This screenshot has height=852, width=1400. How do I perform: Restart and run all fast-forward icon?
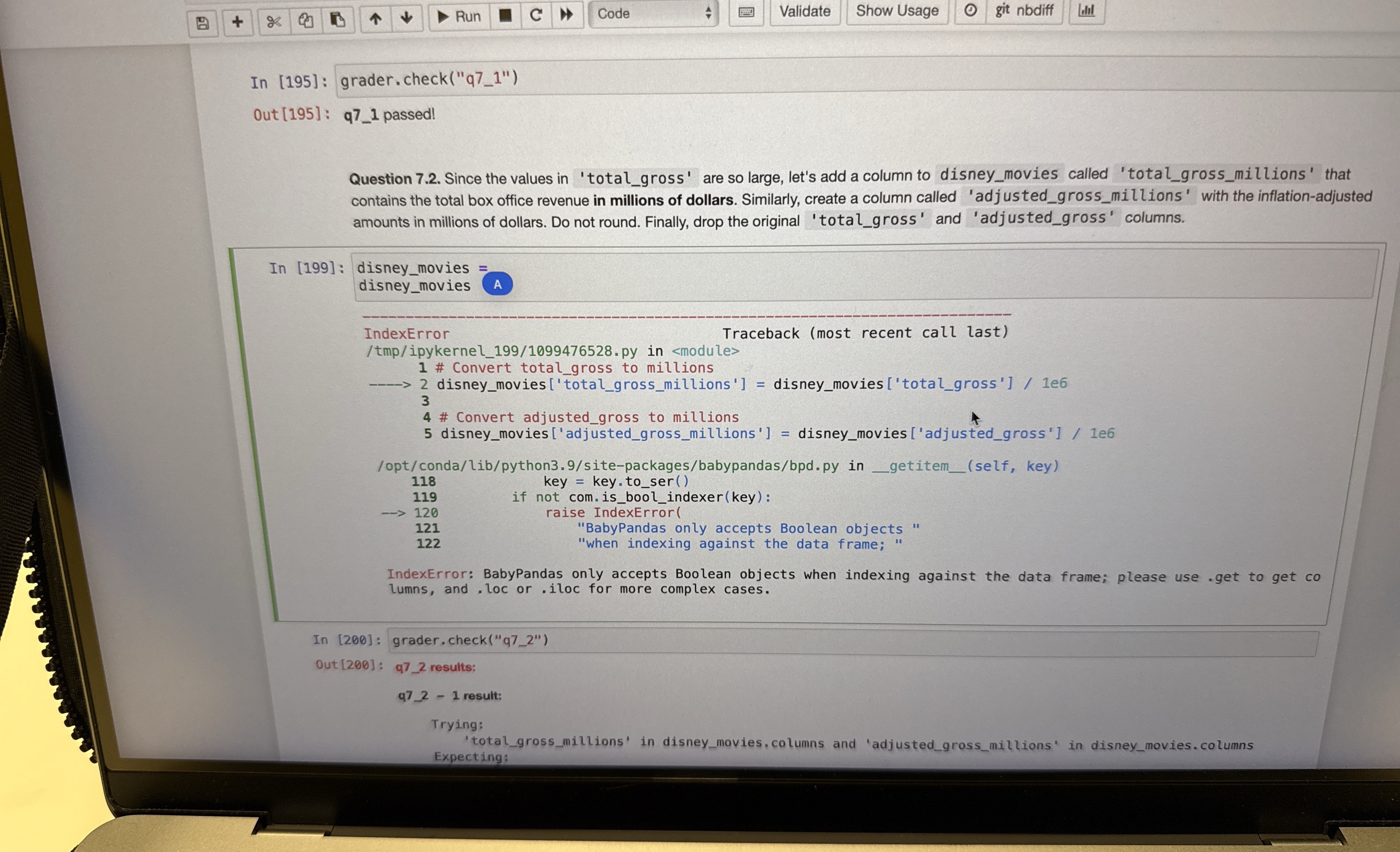[x=566, y=14]
